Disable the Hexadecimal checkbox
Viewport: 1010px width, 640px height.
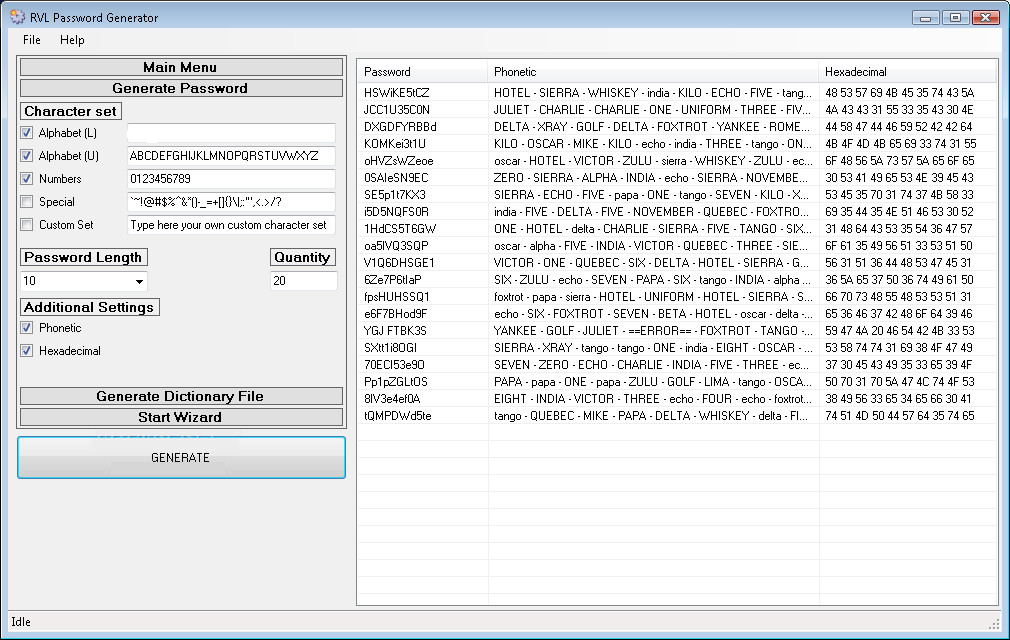coord(26,351)
